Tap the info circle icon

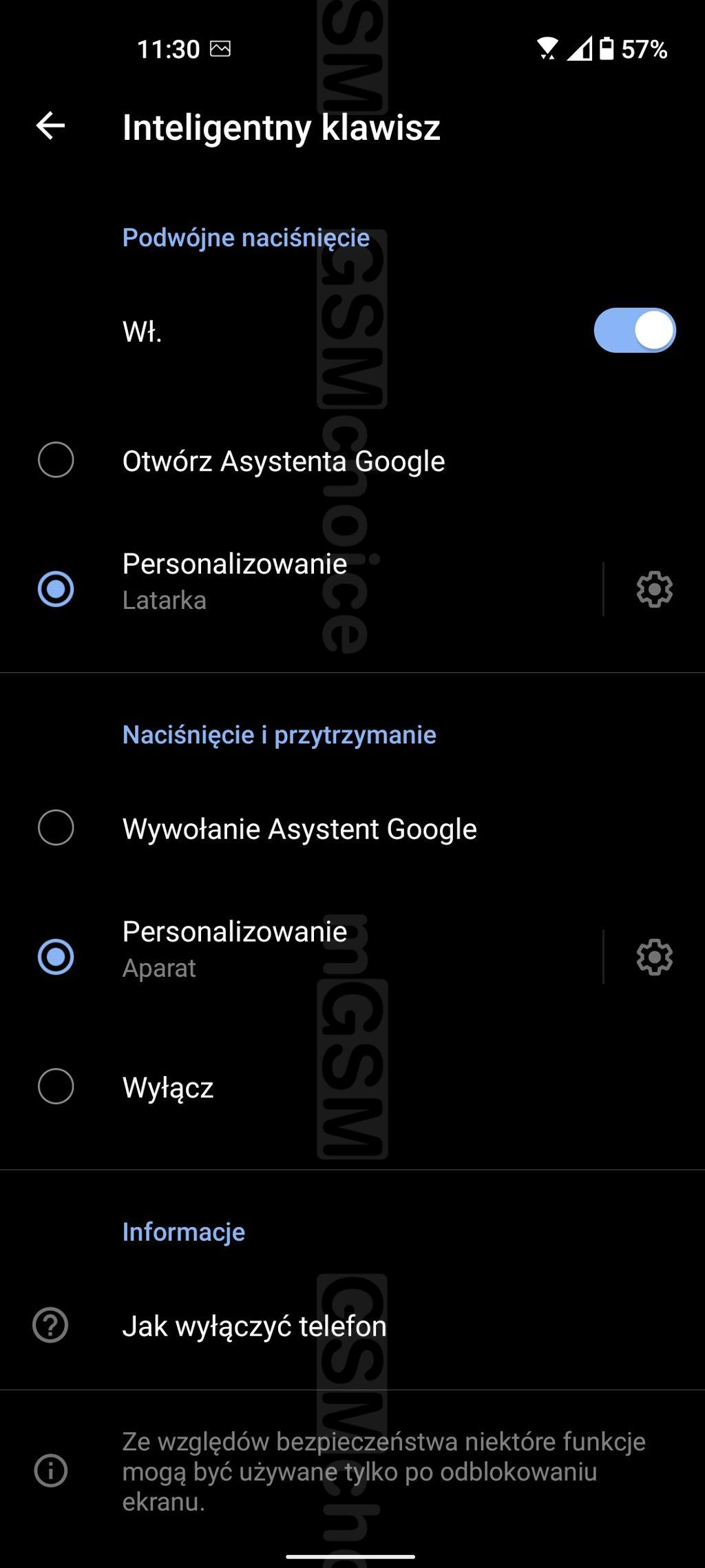[x=50, y=1472]
